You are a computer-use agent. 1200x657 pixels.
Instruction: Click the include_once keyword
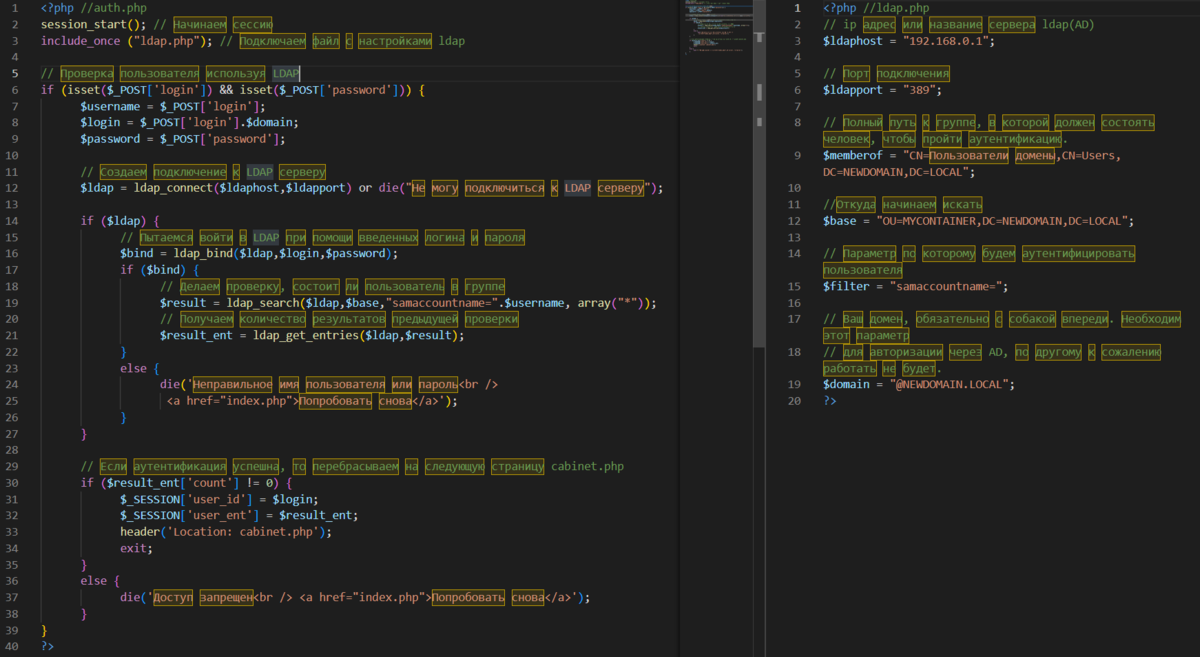pos(80,41)
